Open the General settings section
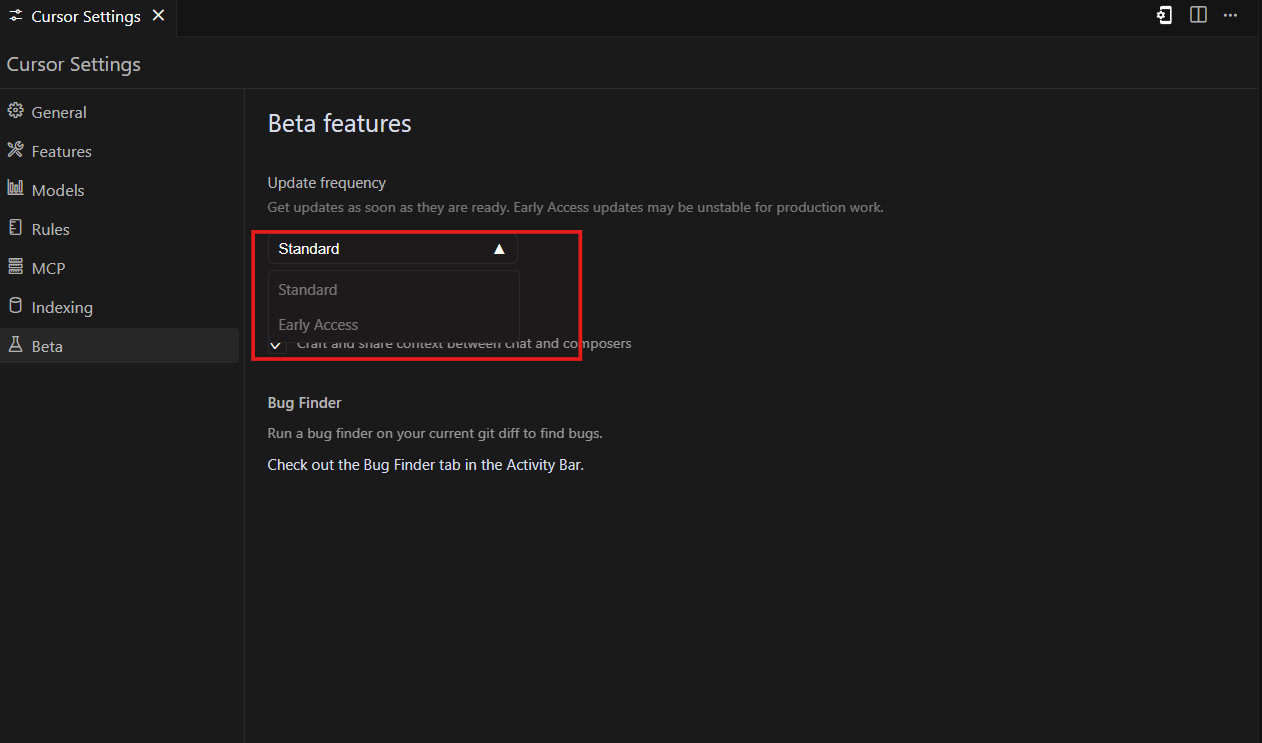This screenshot has width=1262, height=743. click(x=119, y=112)
